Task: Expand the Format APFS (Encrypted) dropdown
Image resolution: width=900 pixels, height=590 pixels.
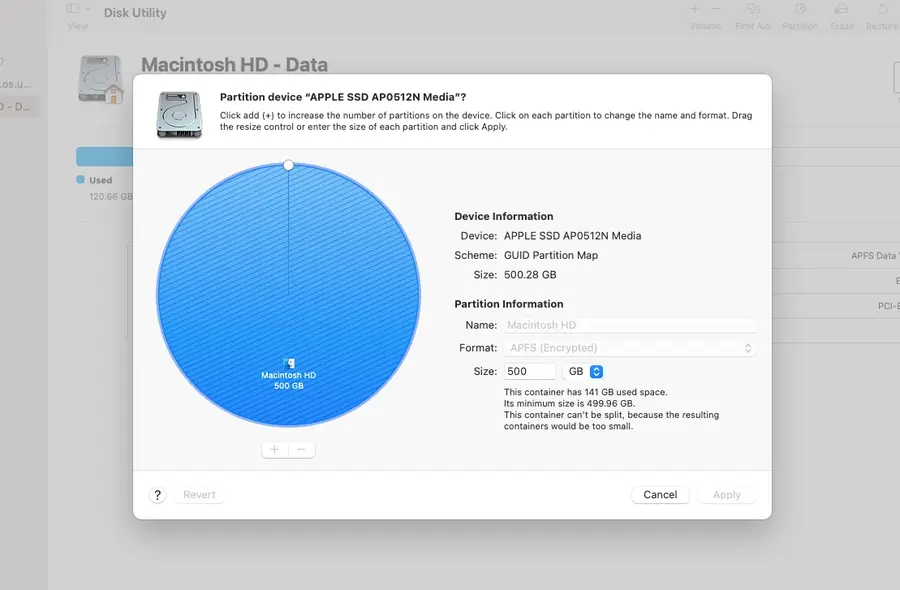Action: coord(630,348)
